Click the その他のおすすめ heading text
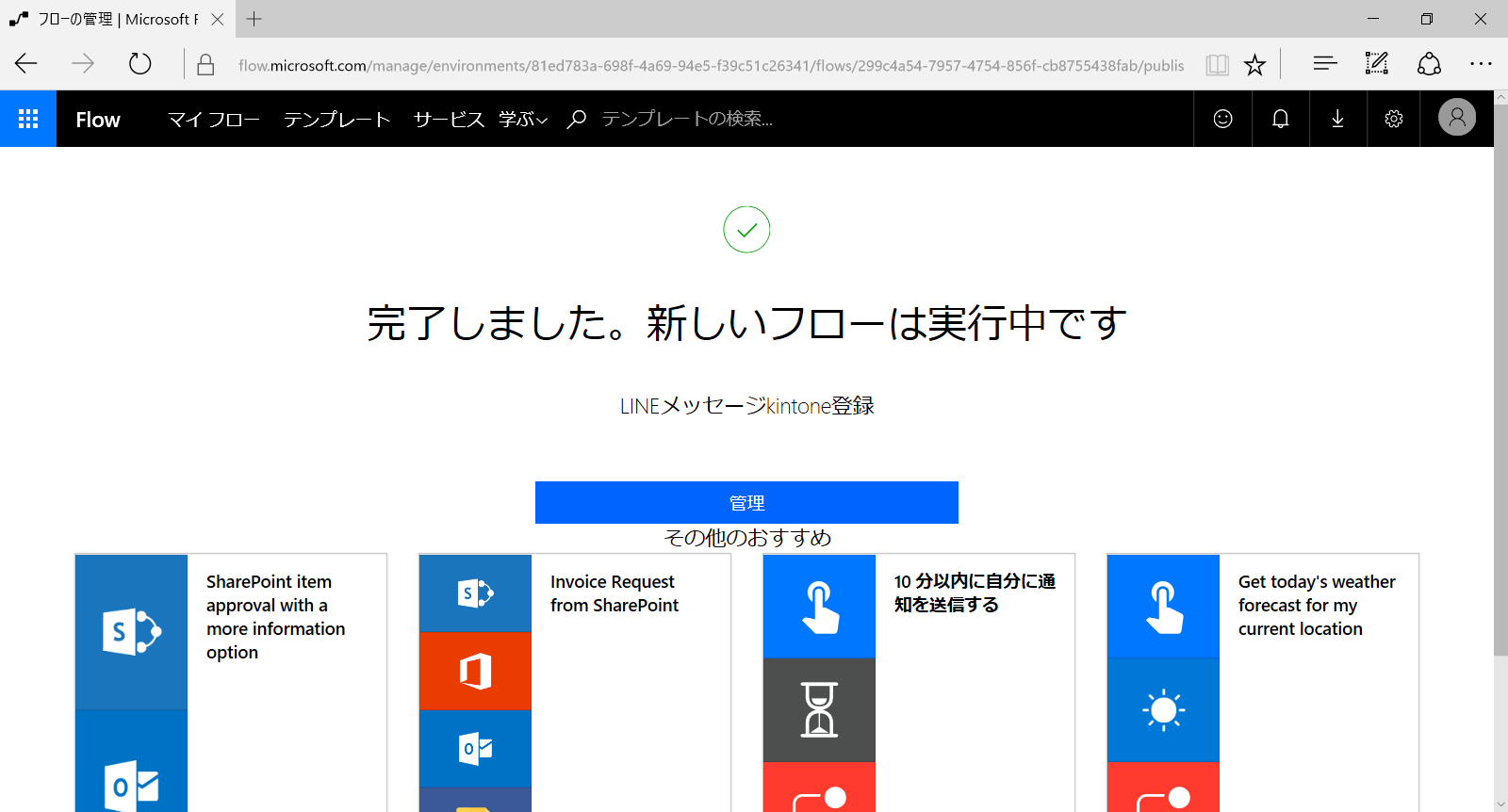The width and height of the screenshot is (1508, 812). (x=747, y=538)
